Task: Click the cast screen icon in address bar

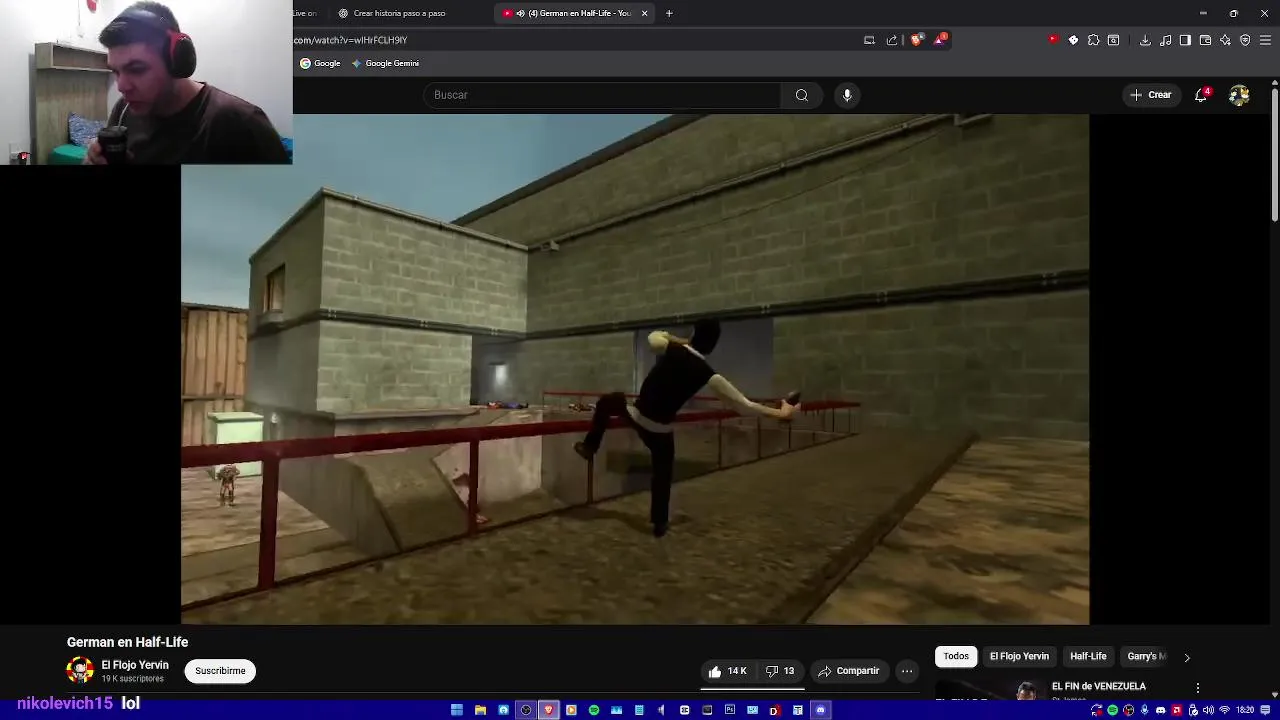Action: (869, 40)
